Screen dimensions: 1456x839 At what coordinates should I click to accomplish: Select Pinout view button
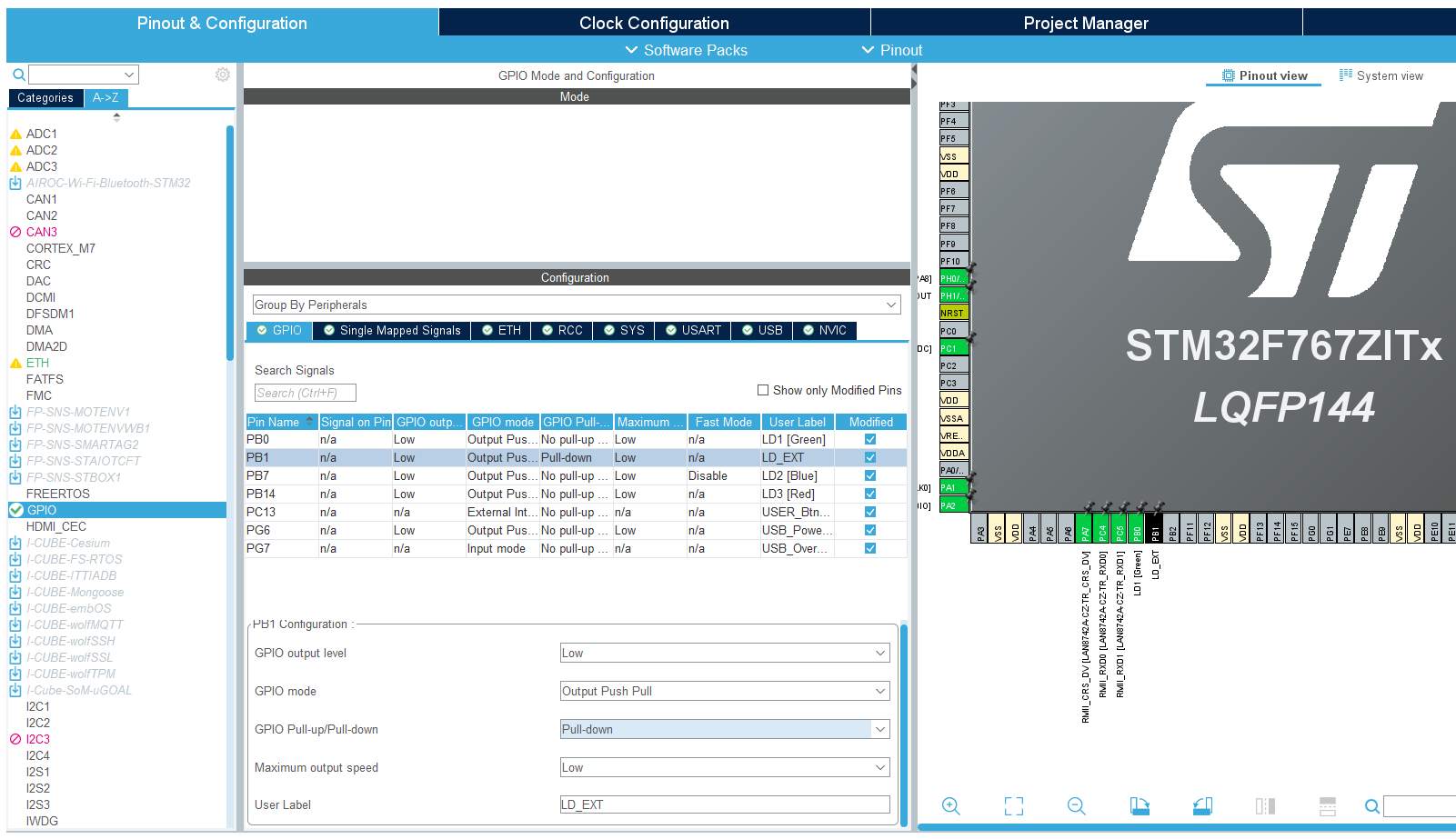click(1264, 75)
